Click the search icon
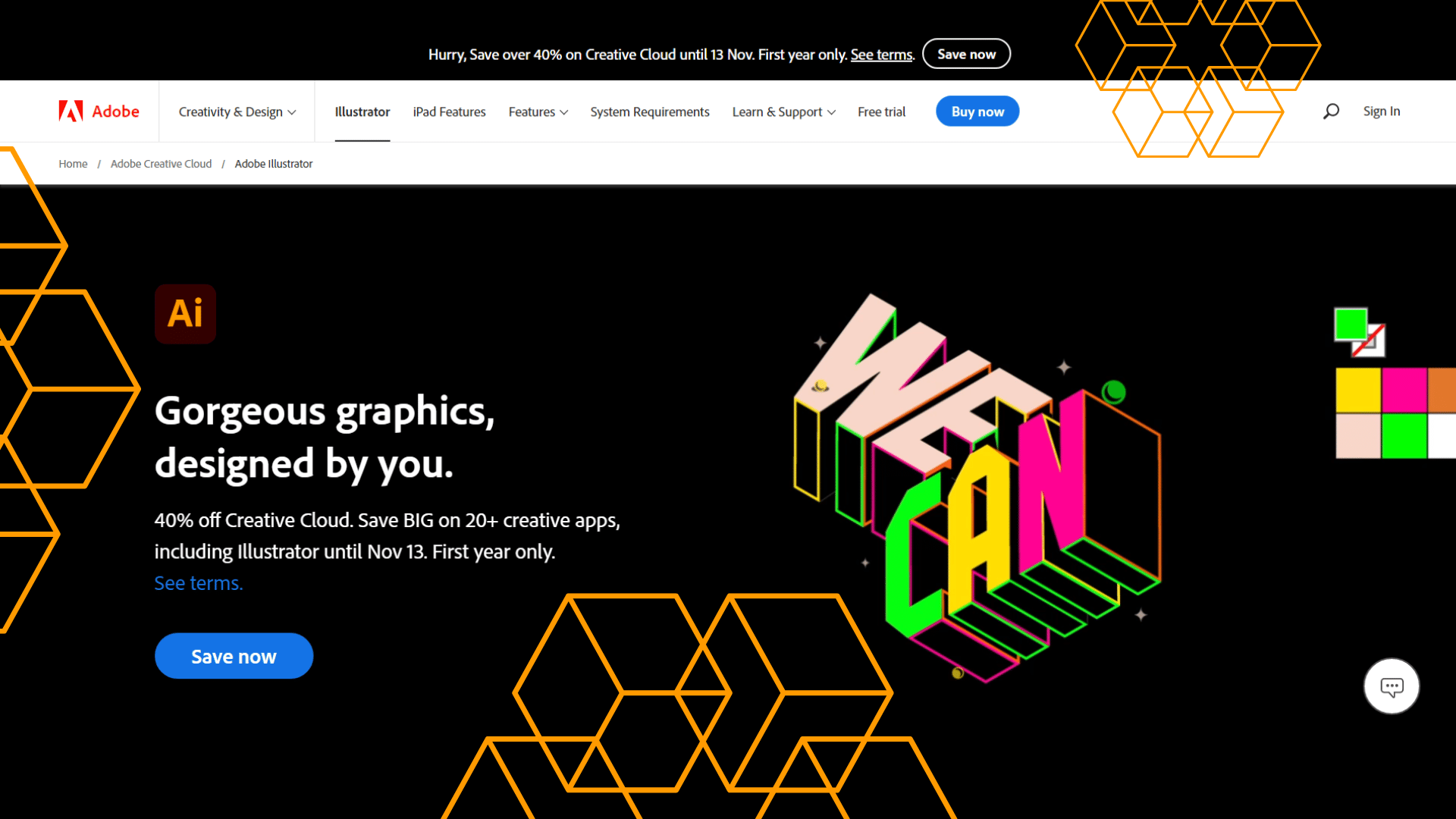The image size is (1456, 819). pos(1331,111)
